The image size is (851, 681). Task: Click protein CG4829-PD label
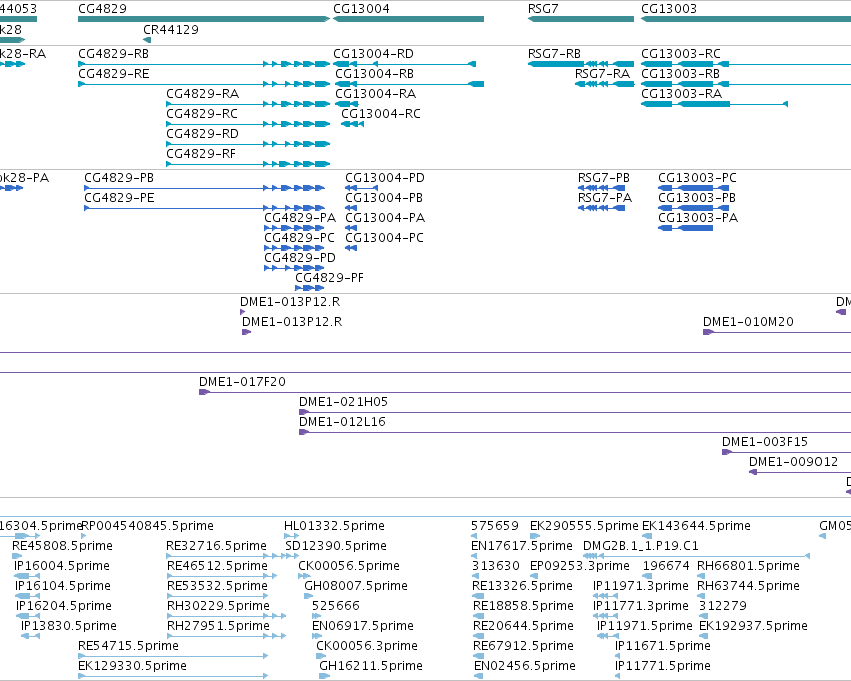(x=300, y=258)
